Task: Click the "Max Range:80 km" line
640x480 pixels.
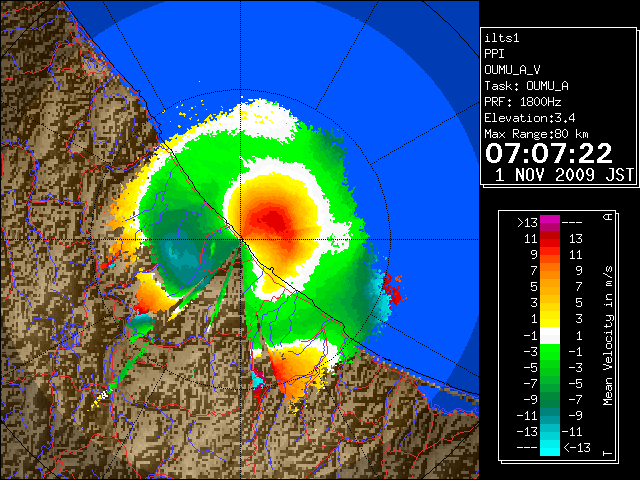Action: pyautogui.click(x=536, y=134)
